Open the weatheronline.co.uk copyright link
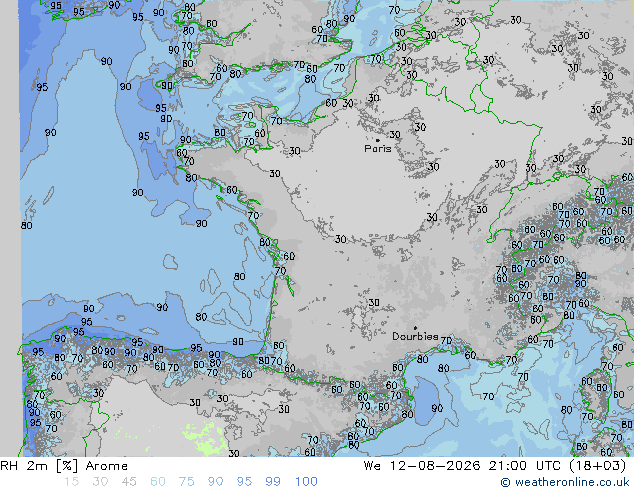634x490 pixels. (x=565, y=482)
